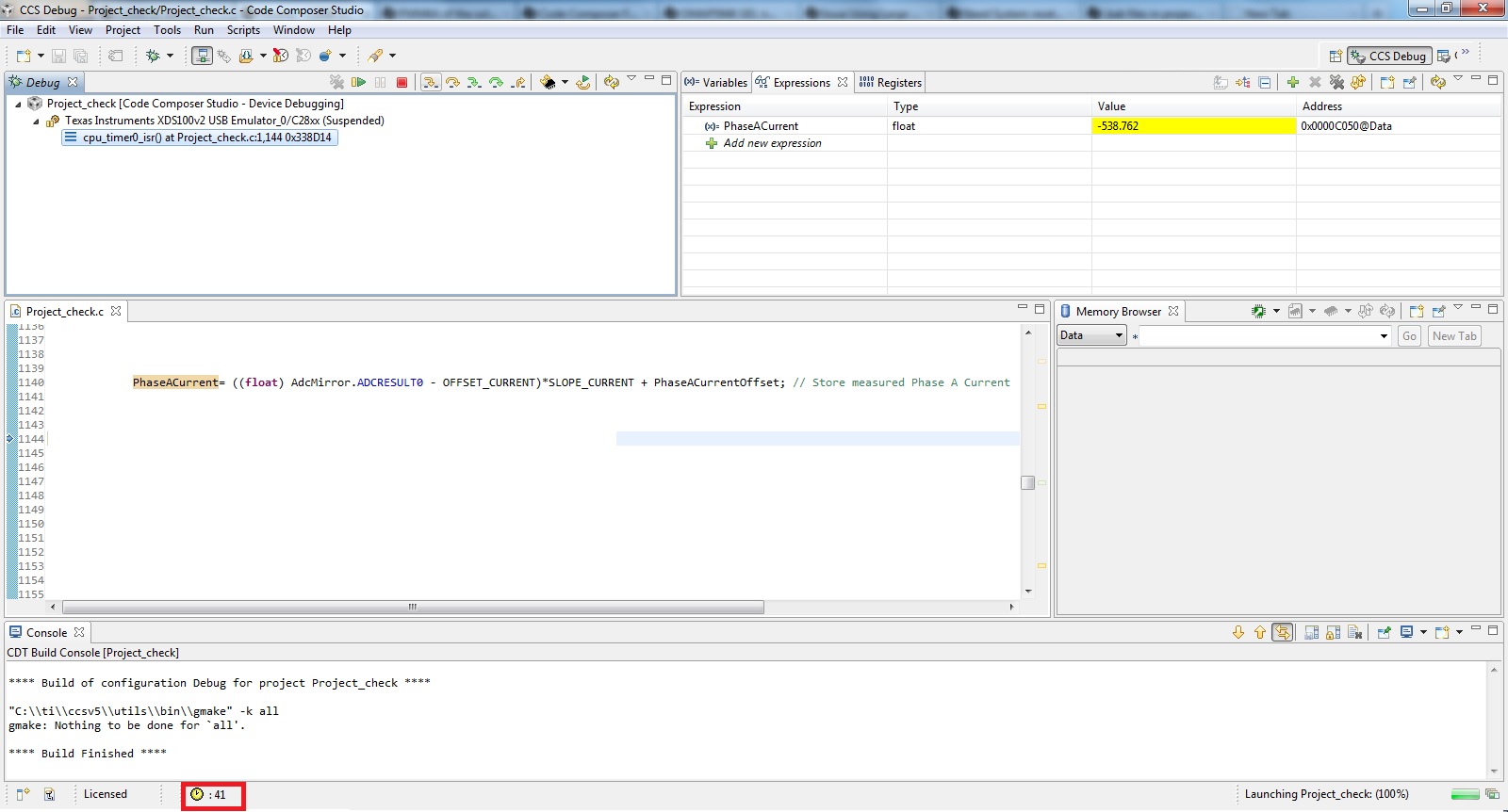Collapse the Texas Instruments XDS100v2 emulator node
This screenshot has height=812, width=1508.
tap(36, 122)
